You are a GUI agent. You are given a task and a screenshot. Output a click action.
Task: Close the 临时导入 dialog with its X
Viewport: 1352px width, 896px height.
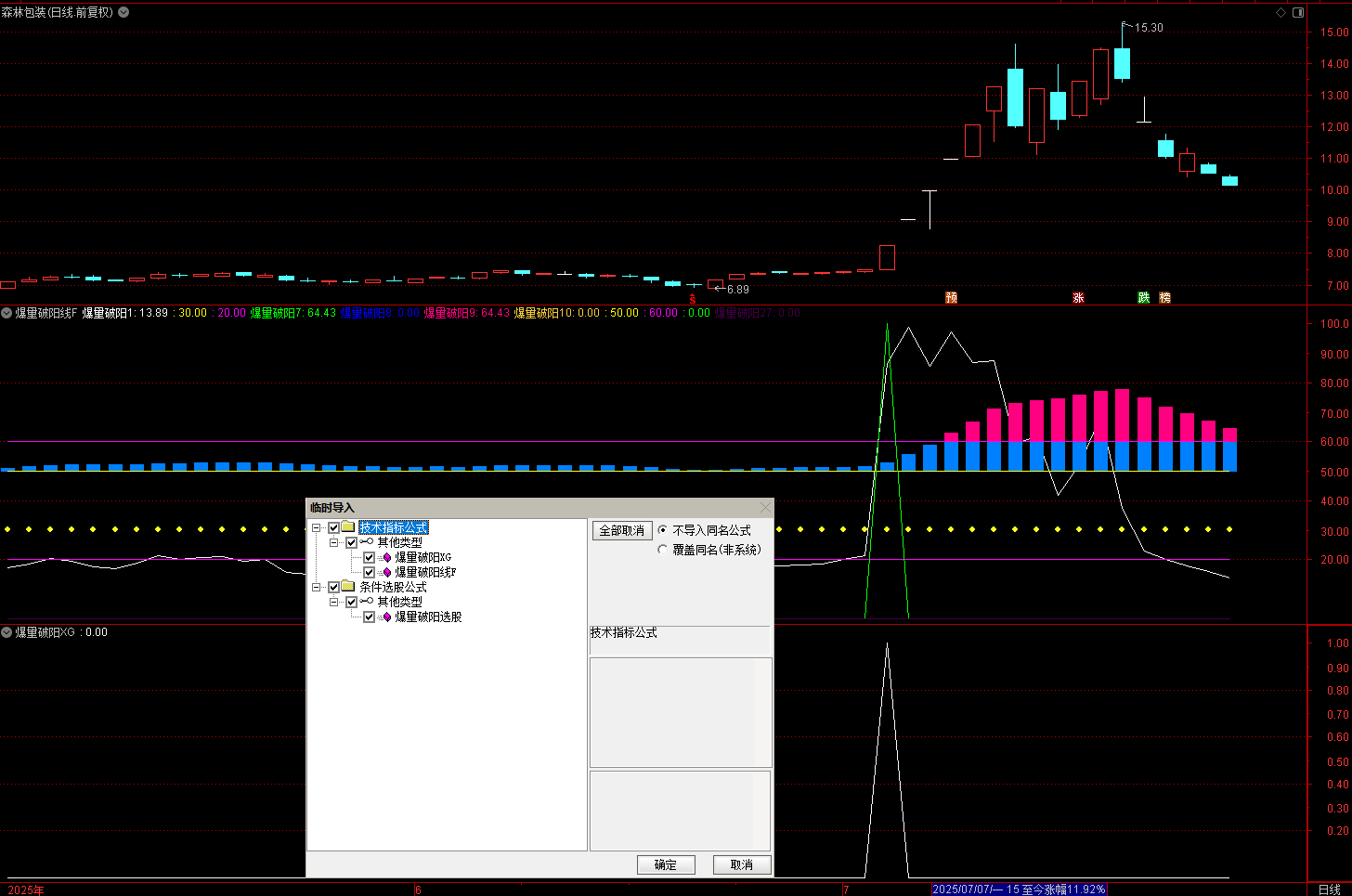click(x=765, y=507)
